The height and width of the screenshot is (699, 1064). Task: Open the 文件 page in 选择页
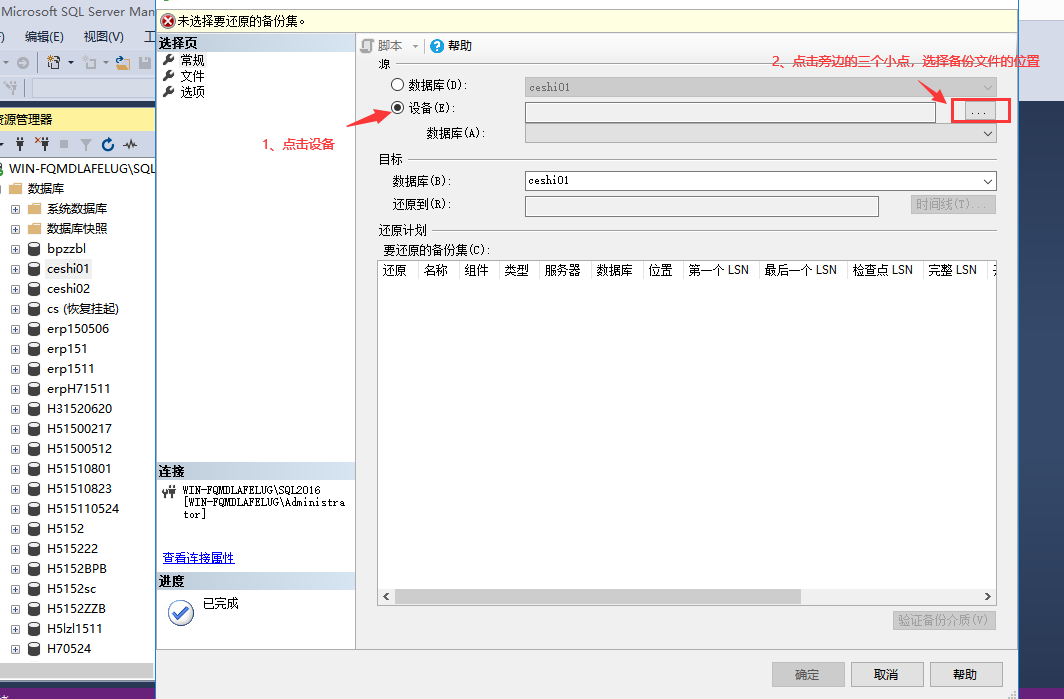192,76
